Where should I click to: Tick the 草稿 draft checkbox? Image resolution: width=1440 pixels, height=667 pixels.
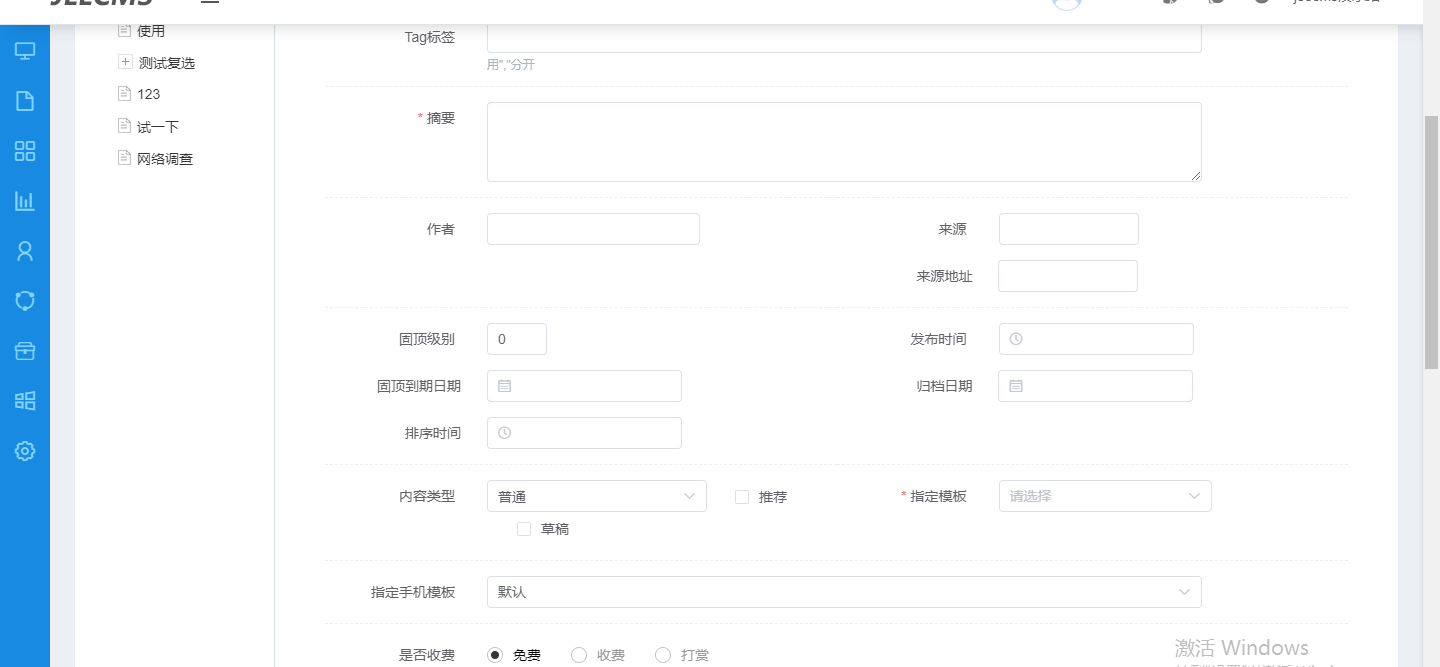(x=524, y=529)
